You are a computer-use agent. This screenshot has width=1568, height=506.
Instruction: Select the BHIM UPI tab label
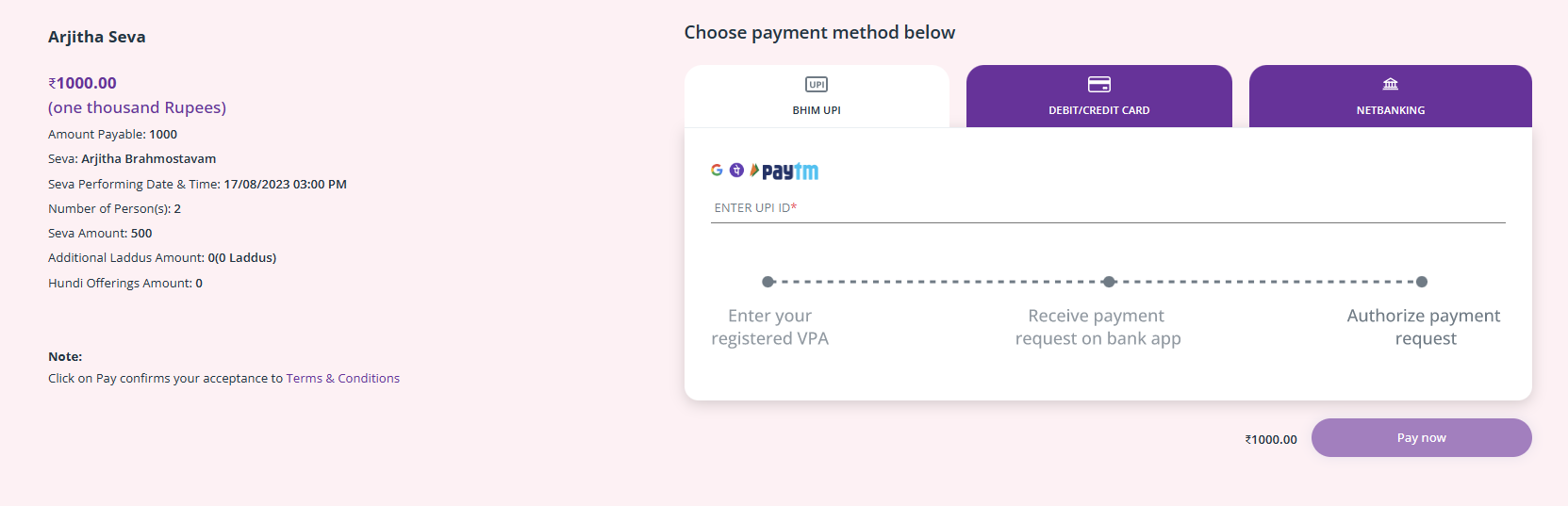click(817, 110)
